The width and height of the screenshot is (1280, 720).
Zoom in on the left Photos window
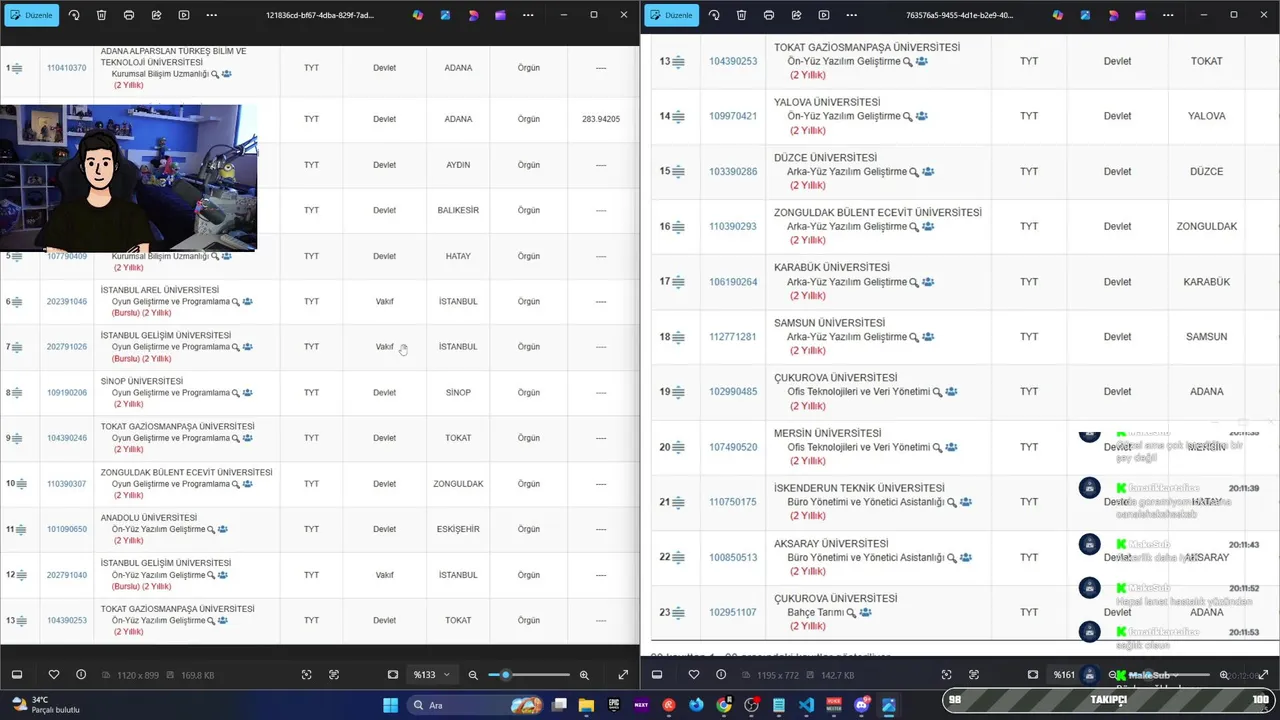[x=584, y=675]
